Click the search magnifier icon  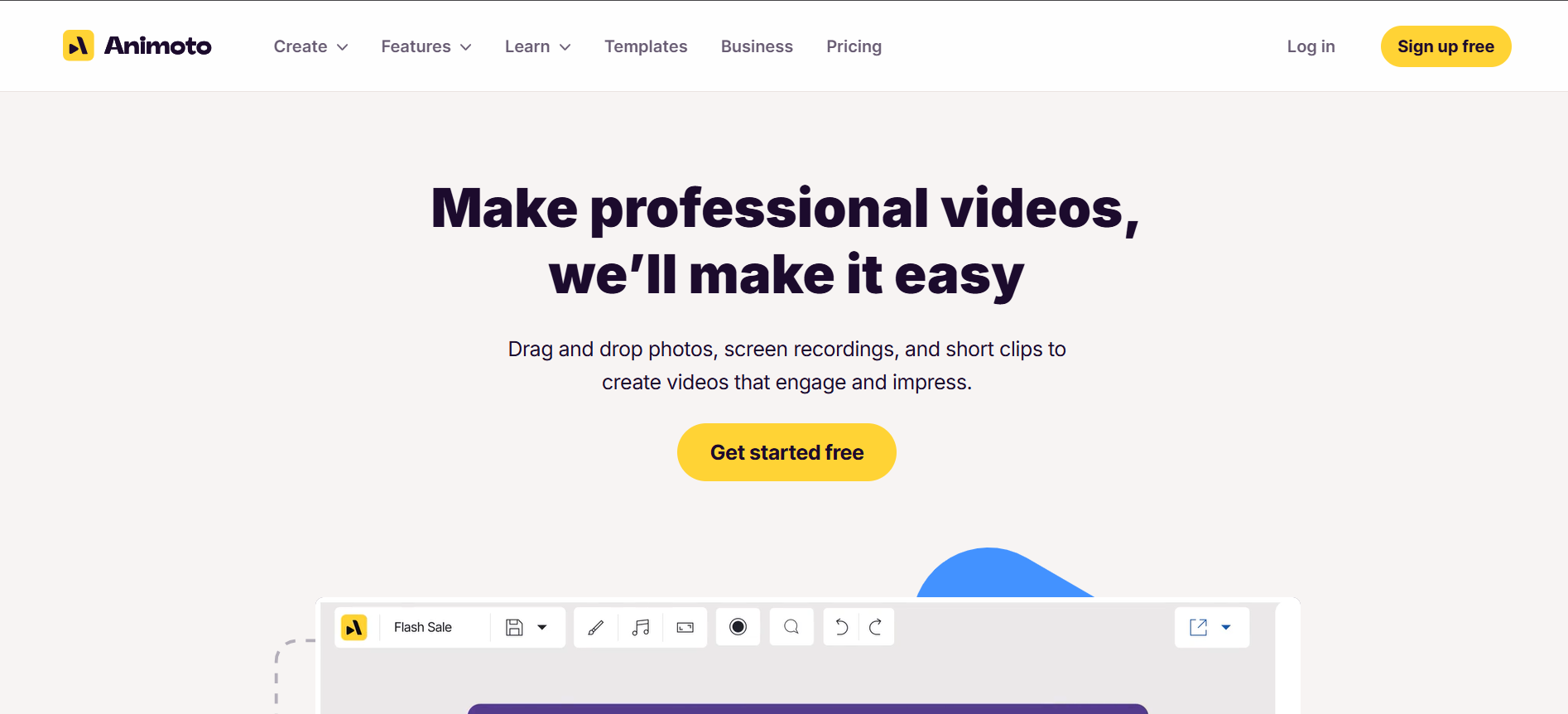(791, 627)
